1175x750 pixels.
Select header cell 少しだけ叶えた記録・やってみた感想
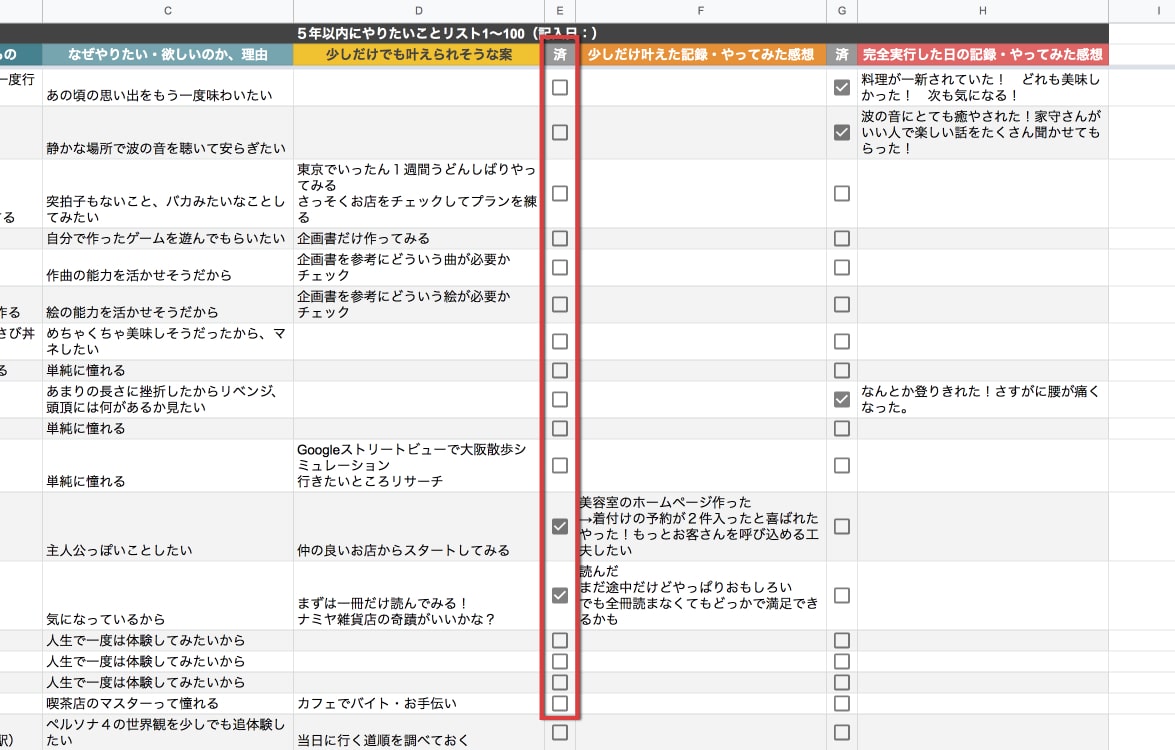point(701,54)
